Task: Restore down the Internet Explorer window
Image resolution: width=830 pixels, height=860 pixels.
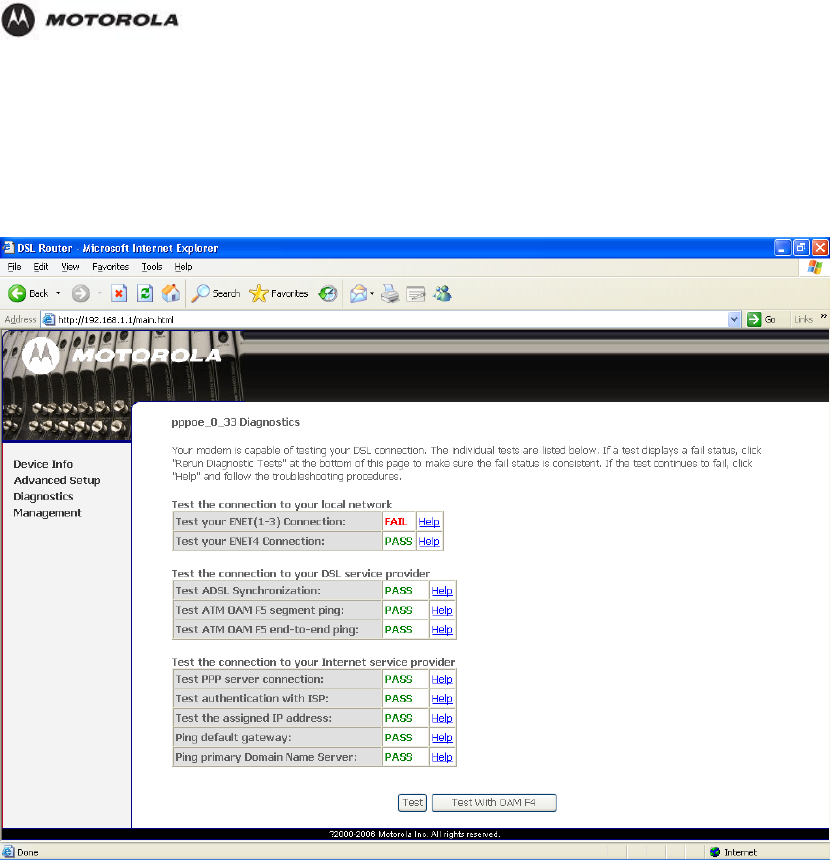Action: (x=801, y=248)
